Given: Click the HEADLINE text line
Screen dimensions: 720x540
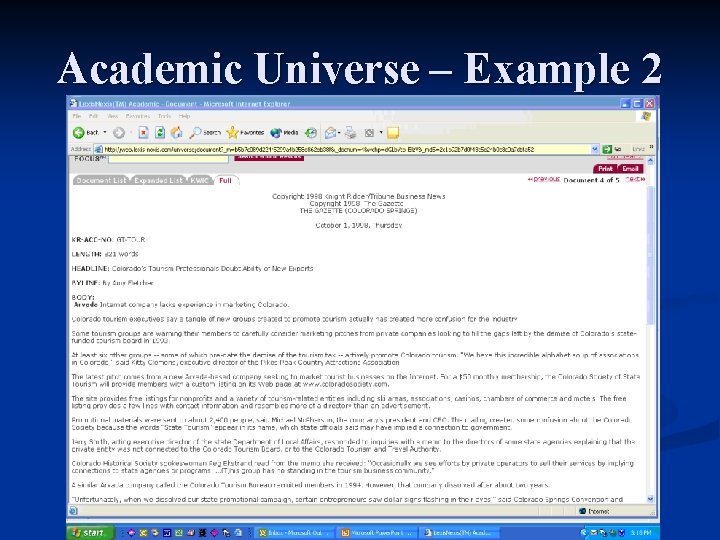Looking at the screenshot, I should (192, 269).
